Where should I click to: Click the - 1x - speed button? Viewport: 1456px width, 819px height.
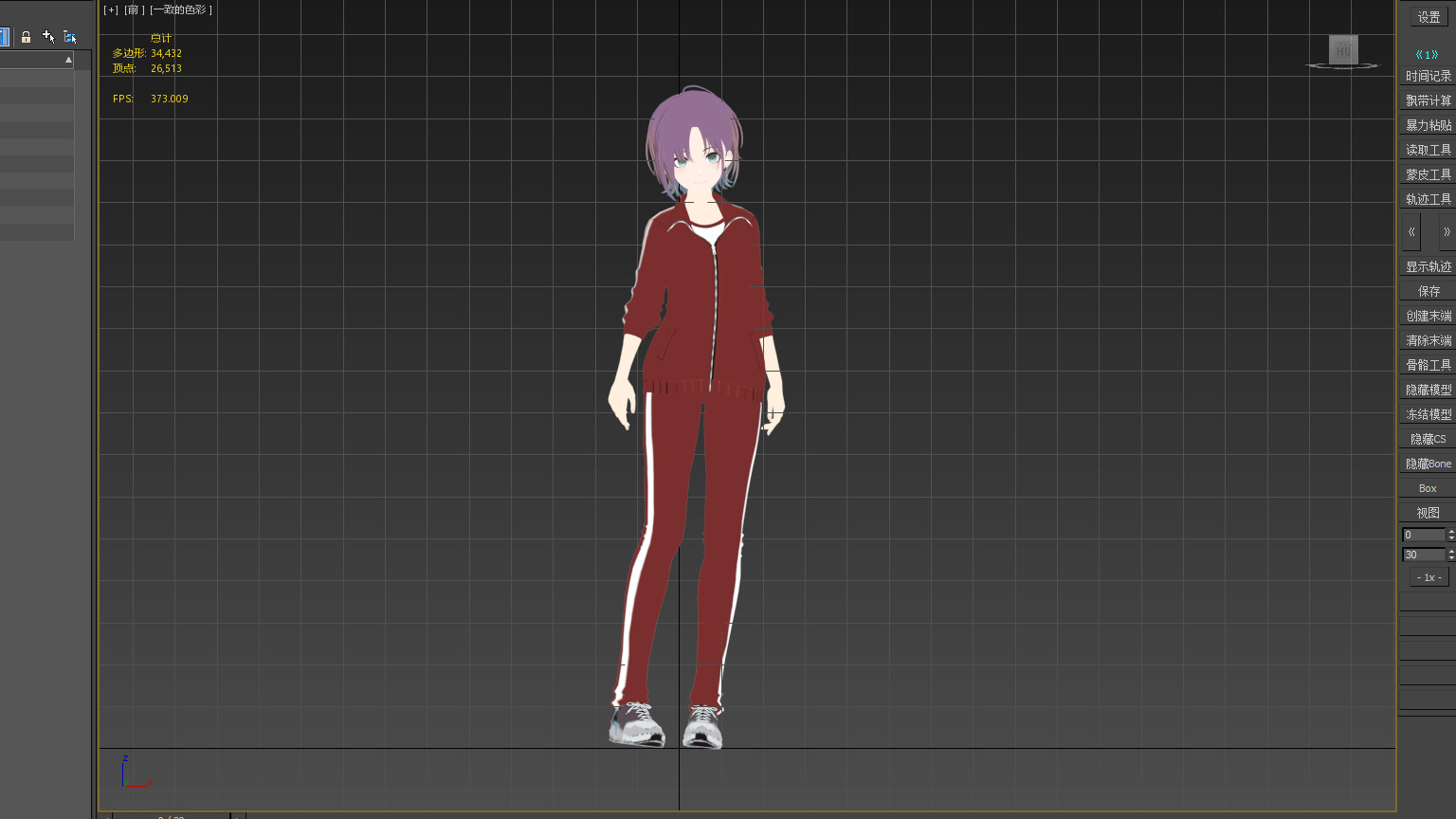1429,577
